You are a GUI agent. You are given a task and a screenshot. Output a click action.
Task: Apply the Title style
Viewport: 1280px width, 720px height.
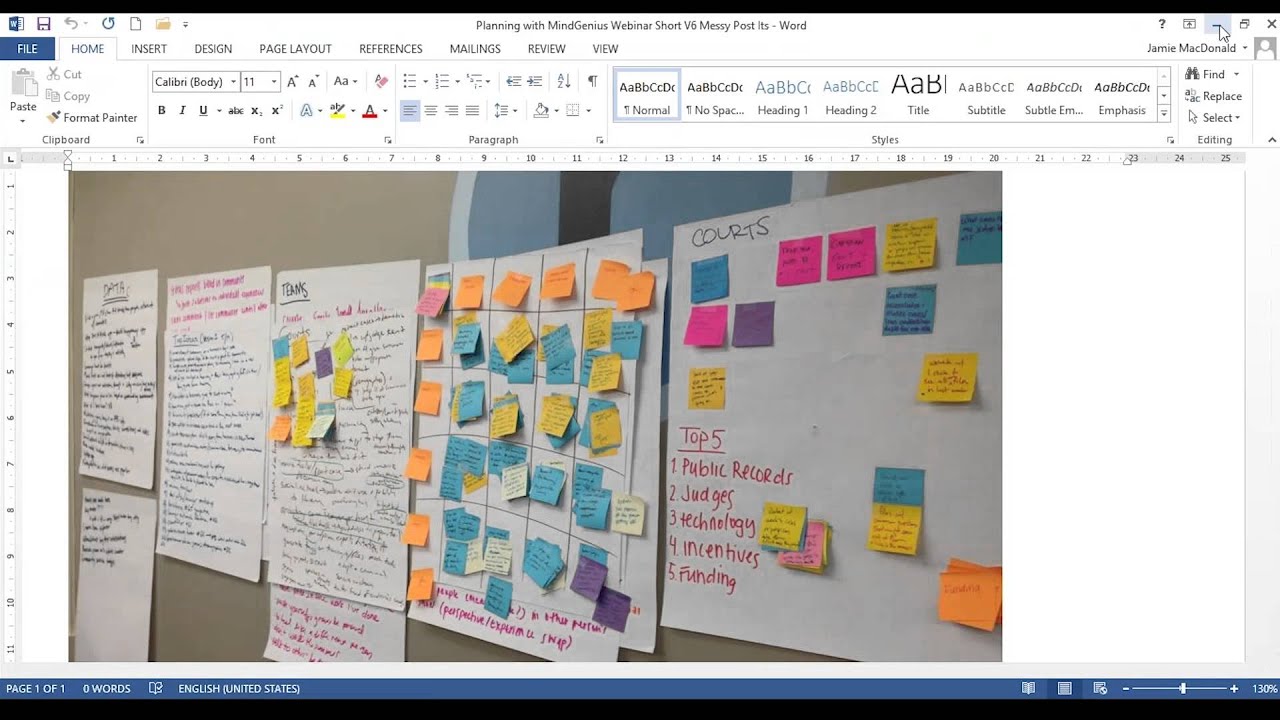click(x=918, y=96)
